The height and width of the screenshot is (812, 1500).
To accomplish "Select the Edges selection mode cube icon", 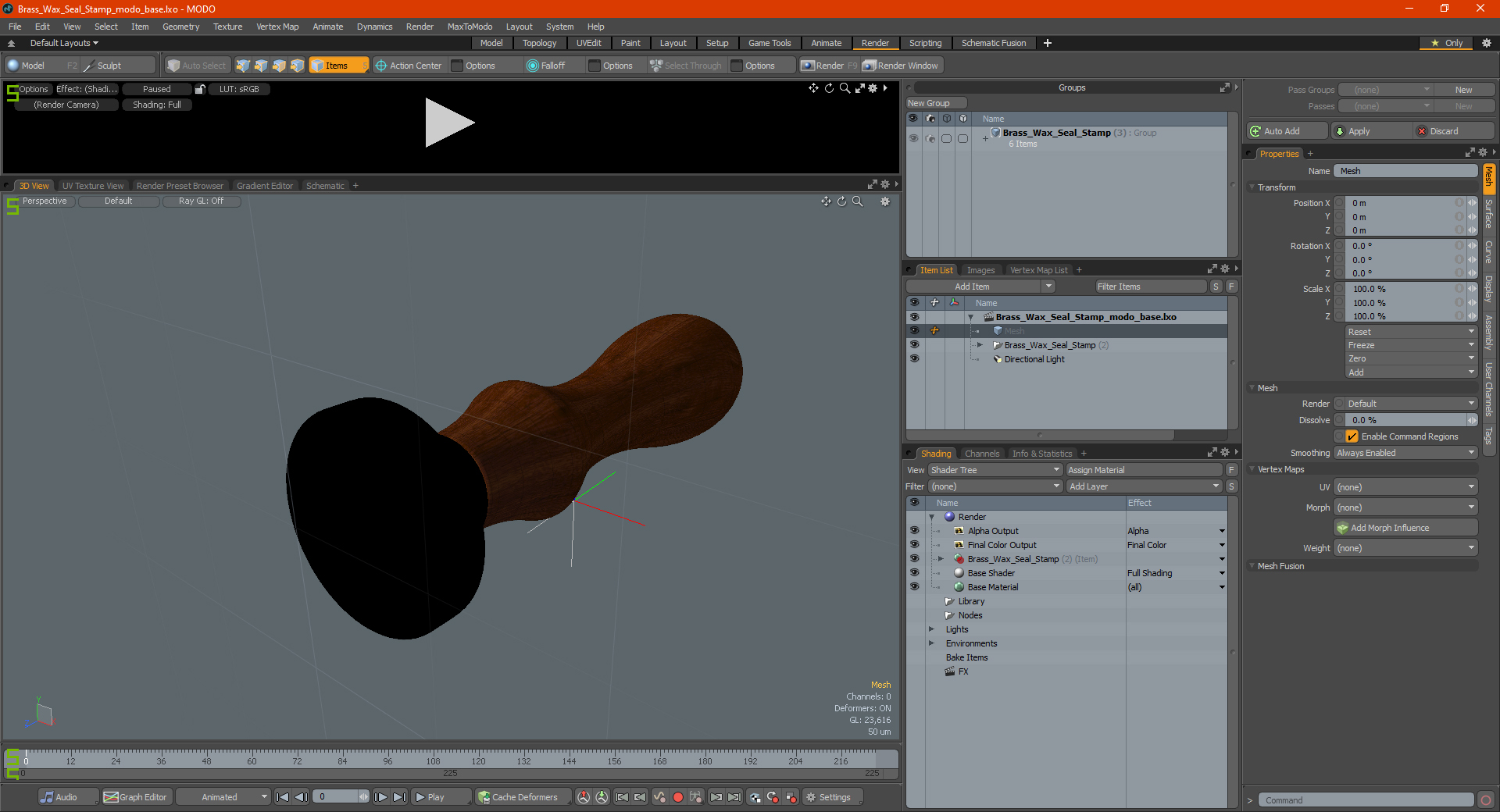I will click(261, 66).
